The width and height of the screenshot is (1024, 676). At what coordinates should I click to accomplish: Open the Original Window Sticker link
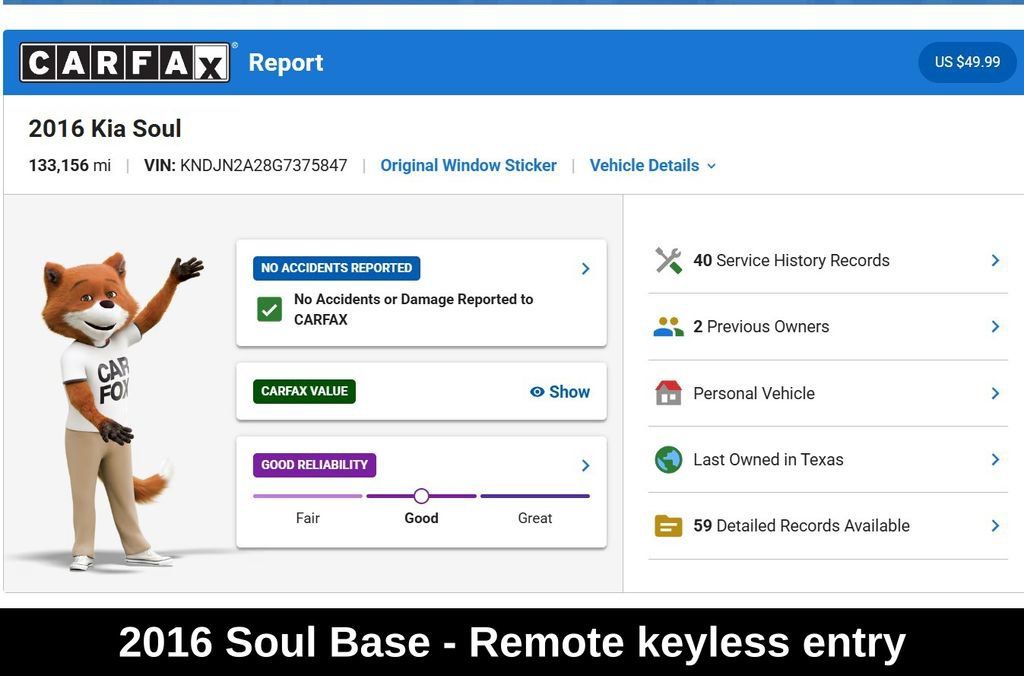point(468,165)
